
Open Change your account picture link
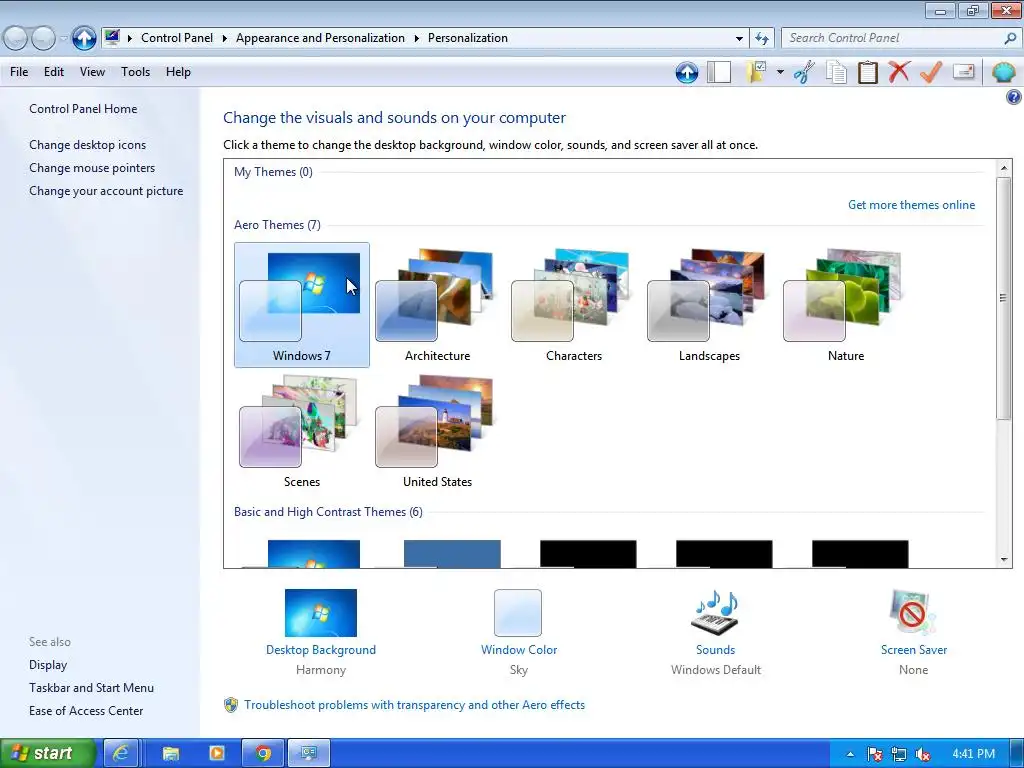pos(106,191)
